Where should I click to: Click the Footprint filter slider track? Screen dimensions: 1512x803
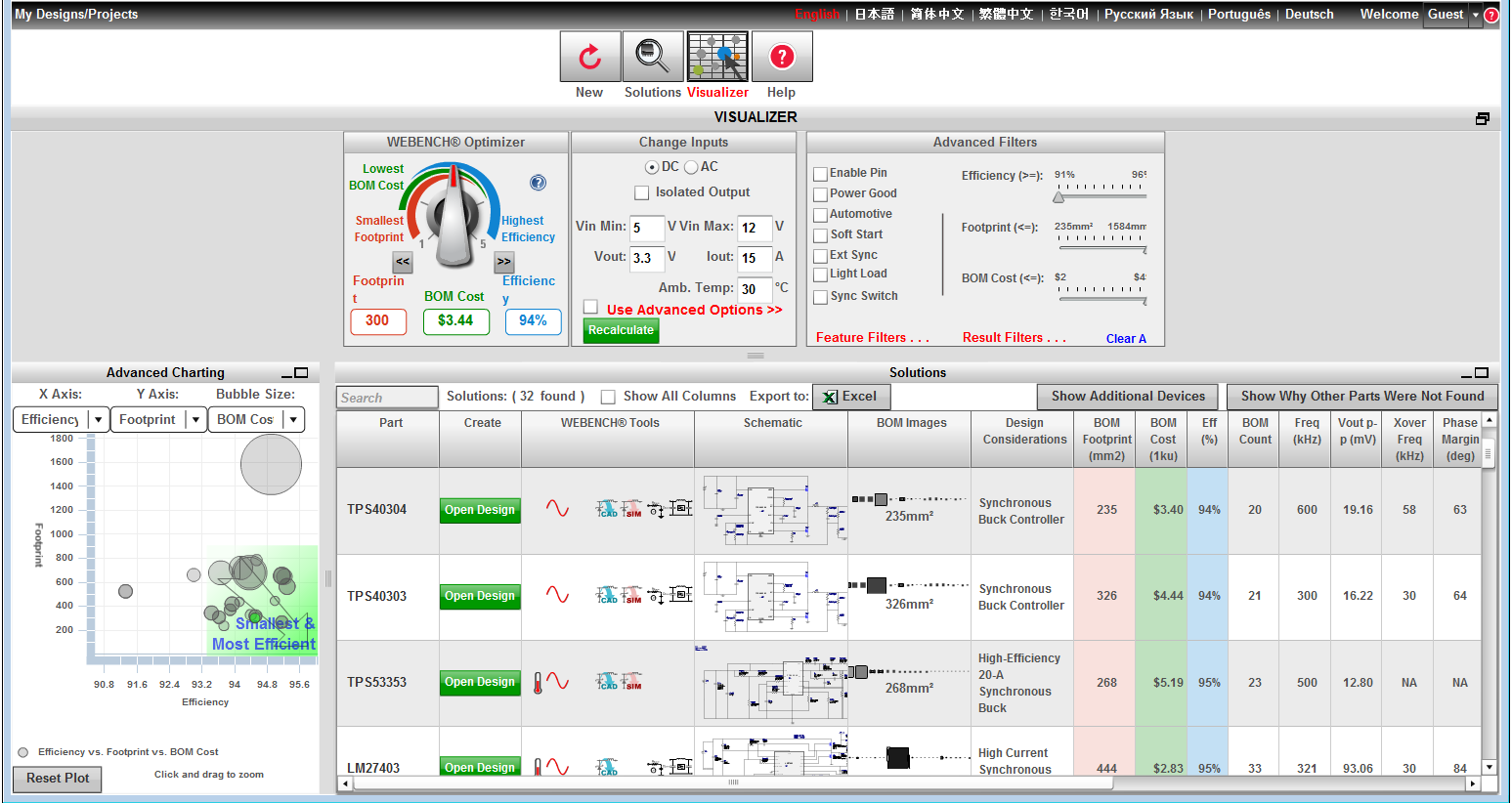pos(1101,248)
